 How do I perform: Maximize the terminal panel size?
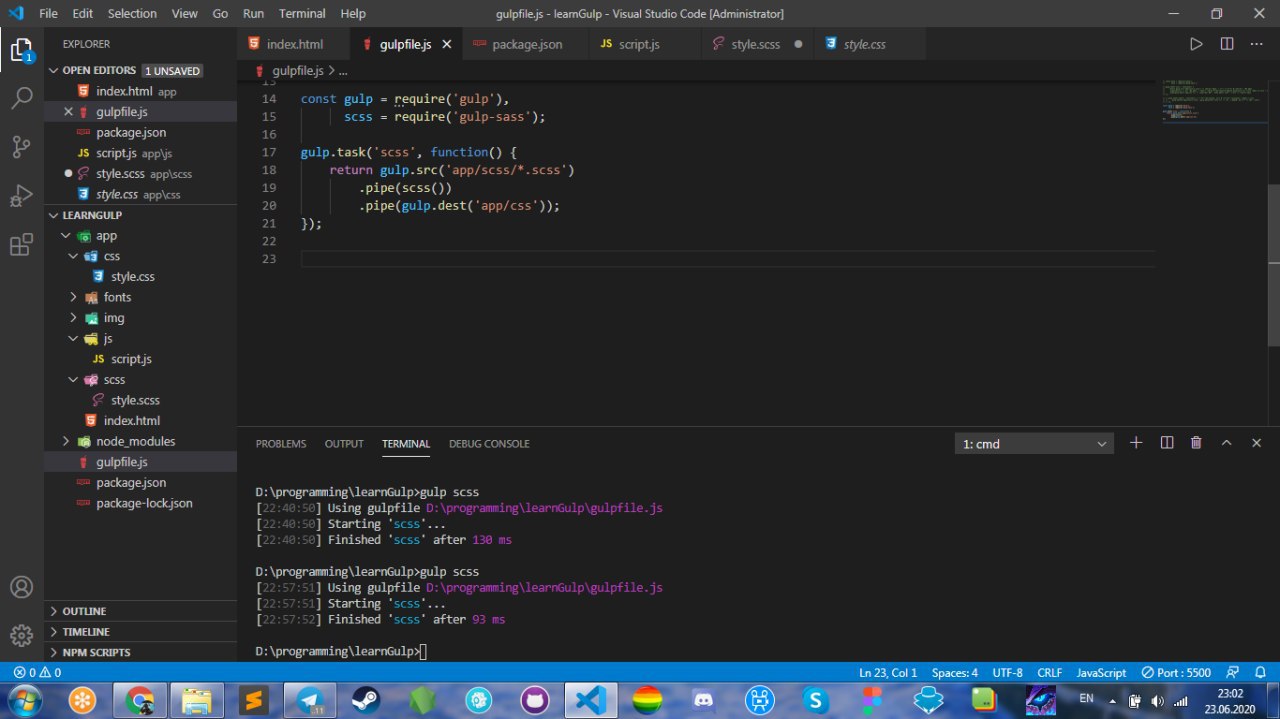tap(1226, 443)
